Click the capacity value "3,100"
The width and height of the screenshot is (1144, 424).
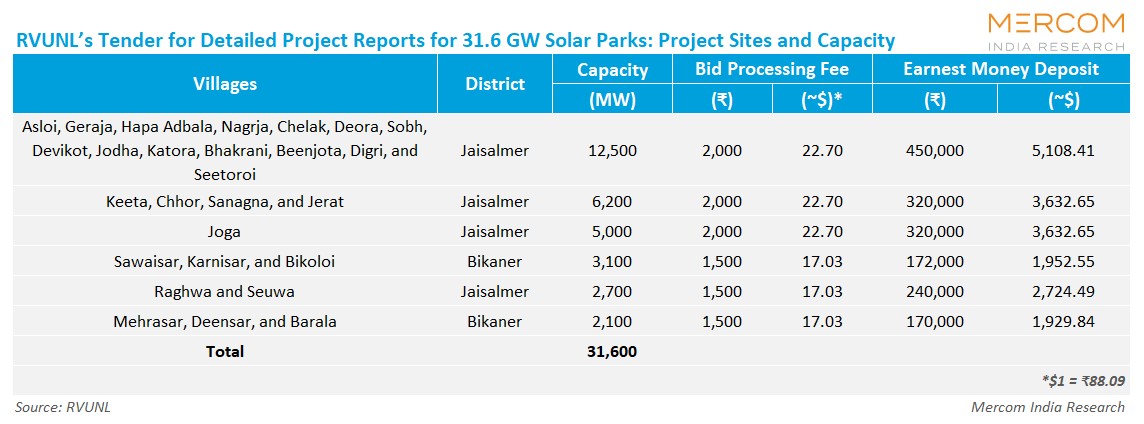pyautogui.click(x=612, y=261)
